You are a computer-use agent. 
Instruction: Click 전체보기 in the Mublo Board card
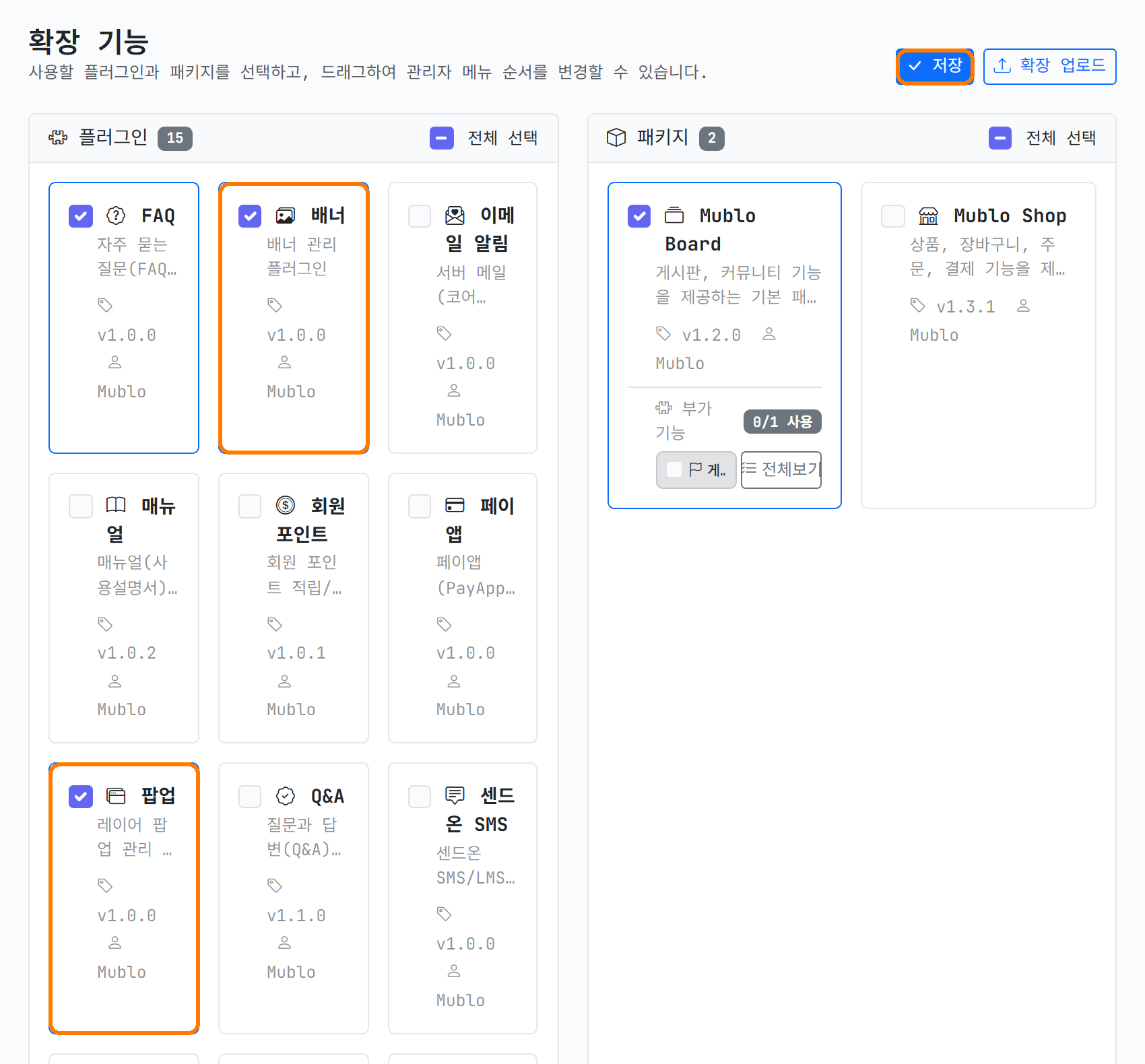[781, 469]
